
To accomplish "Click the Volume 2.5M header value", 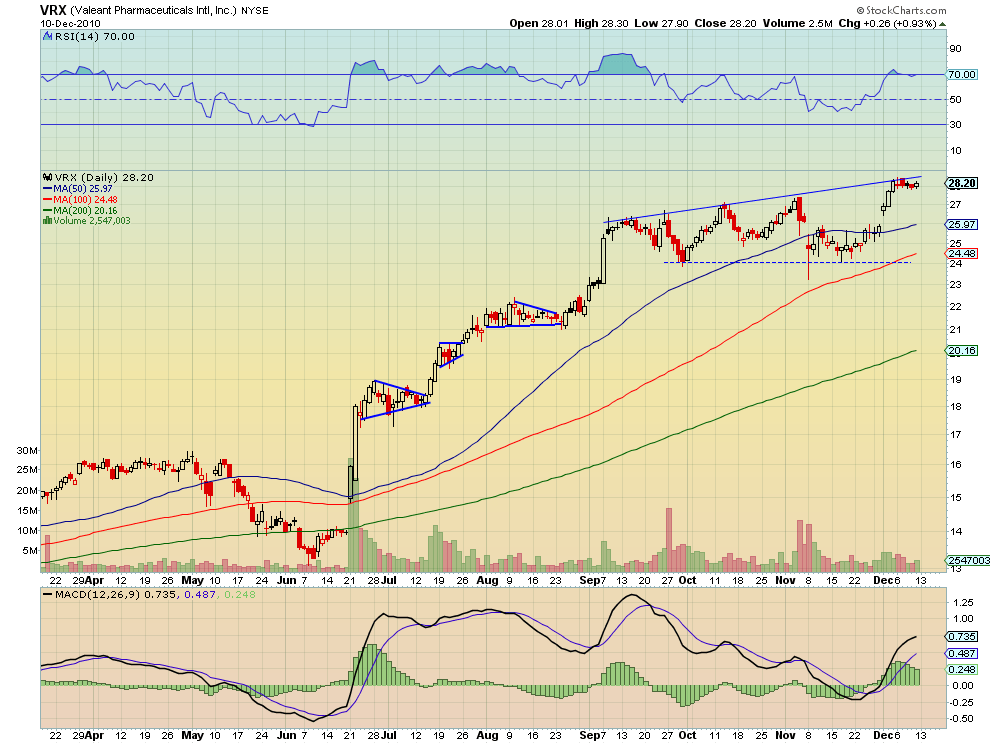I will [x=797, y=23].
